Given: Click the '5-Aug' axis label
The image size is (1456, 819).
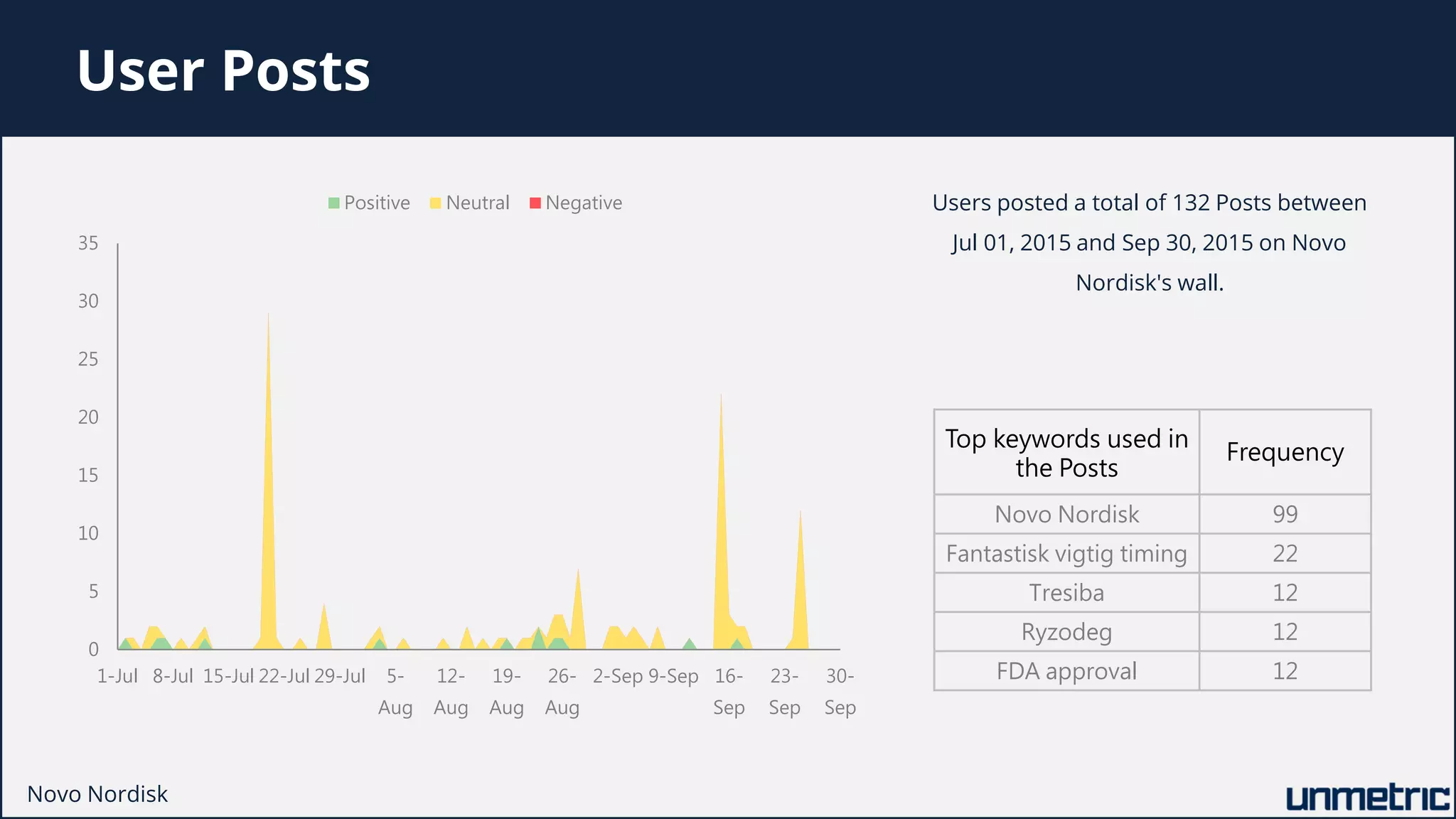Looking at the screenshot, I should 395,692.
